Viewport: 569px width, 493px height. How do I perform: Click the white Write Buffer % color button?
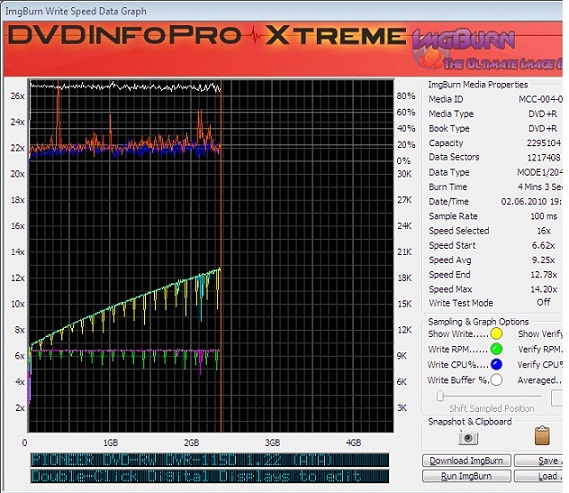pyautogui.click(x=496, y=380)
